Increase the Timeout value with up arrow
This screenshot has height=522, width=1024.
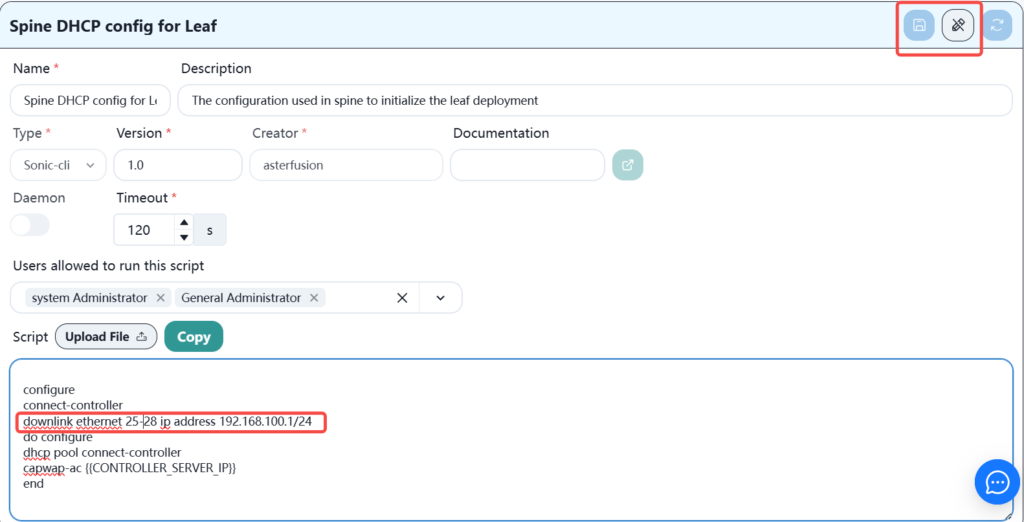coord(183,222)
